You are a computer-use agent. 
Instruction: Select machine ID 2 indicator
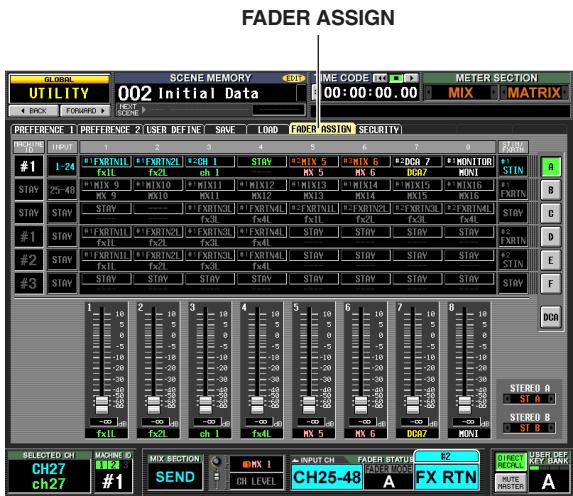click(x=113, y=465)
